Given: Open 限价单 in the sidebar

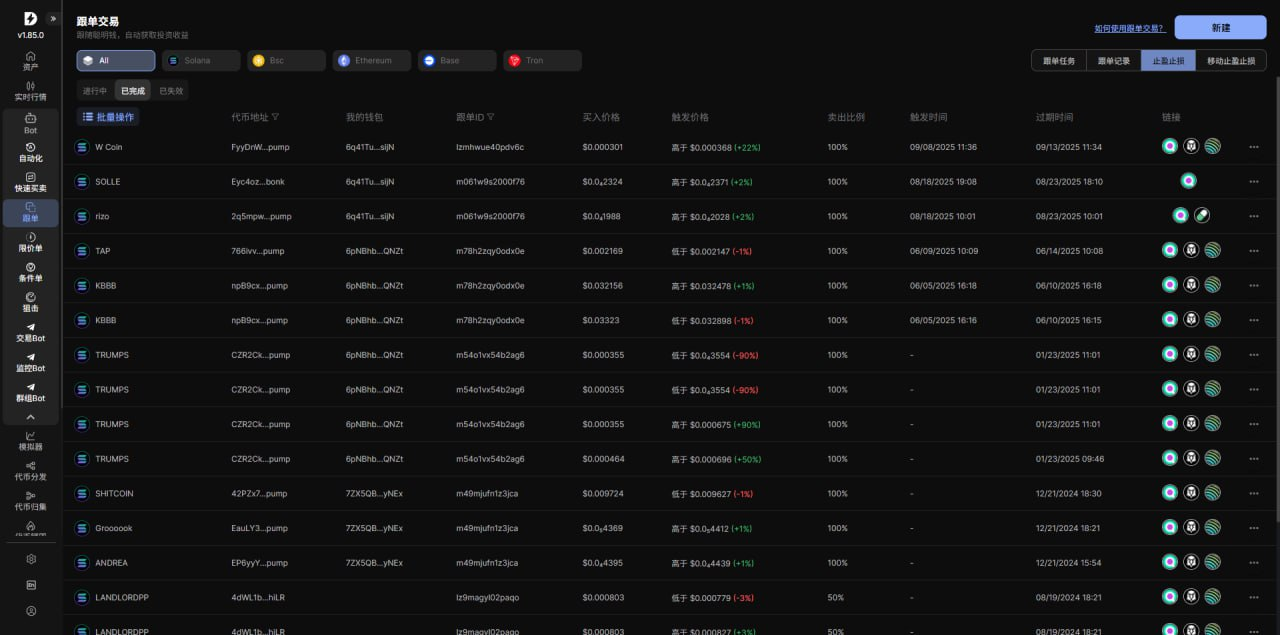Looking at the screenshot, I should click(x=30, y=242).
